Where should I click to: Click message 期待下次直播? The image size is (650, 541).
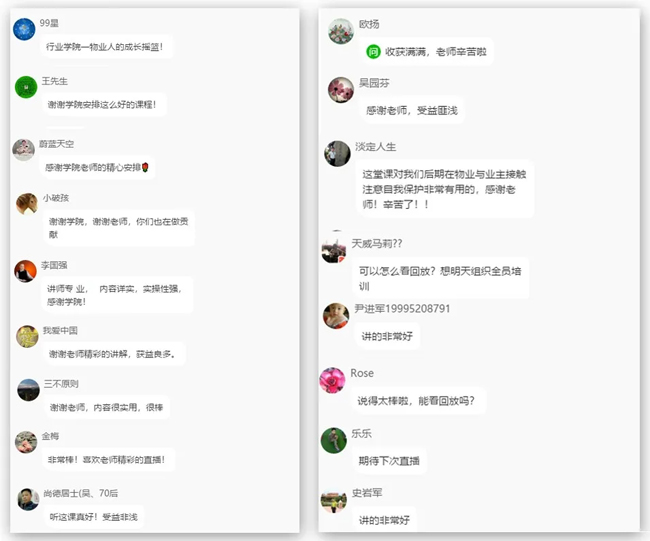(x=389, y=461)
